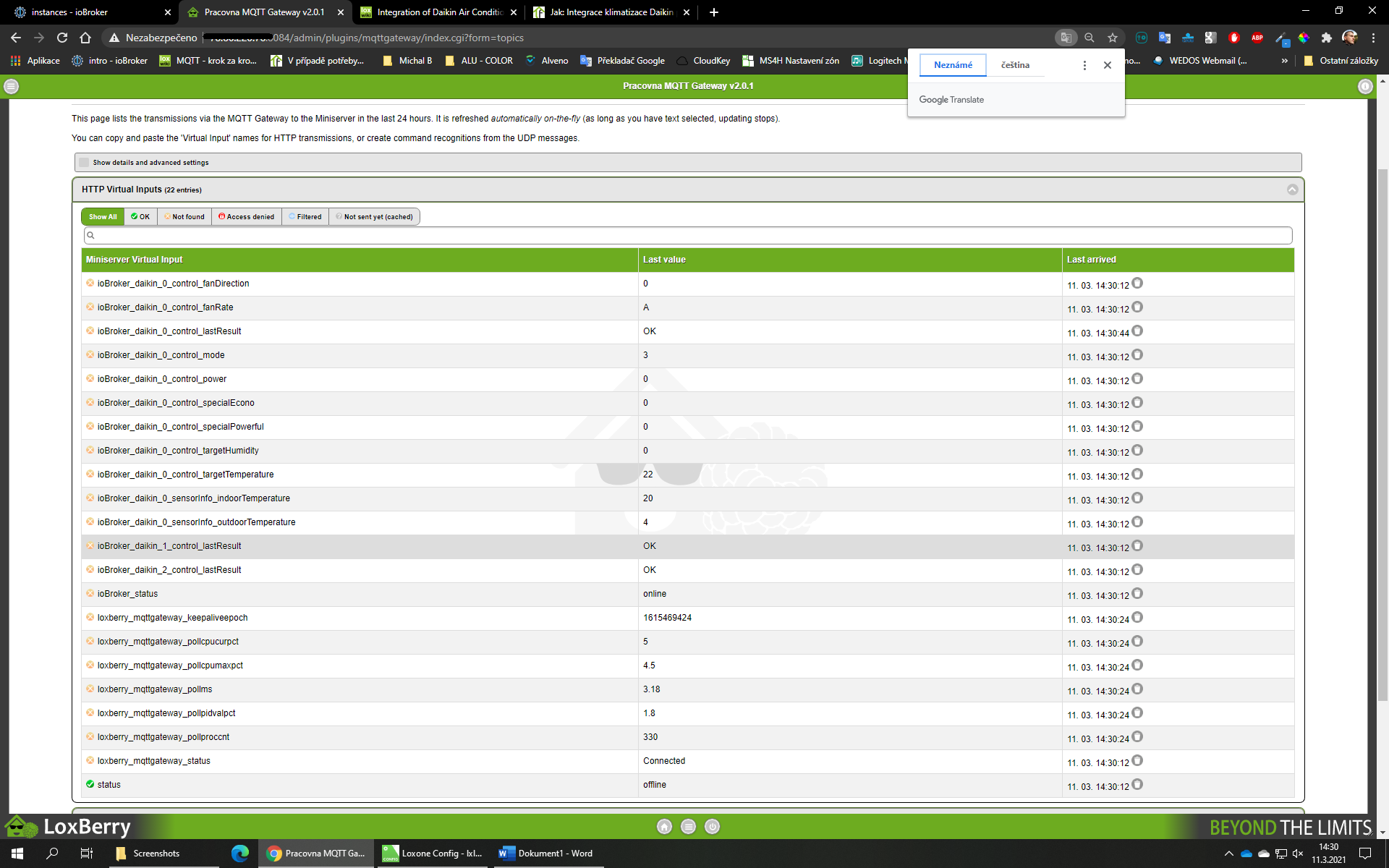Screen dimensions: 1389x868
Task: Click the power icon in the footer
Action: (x=712, y=827)
